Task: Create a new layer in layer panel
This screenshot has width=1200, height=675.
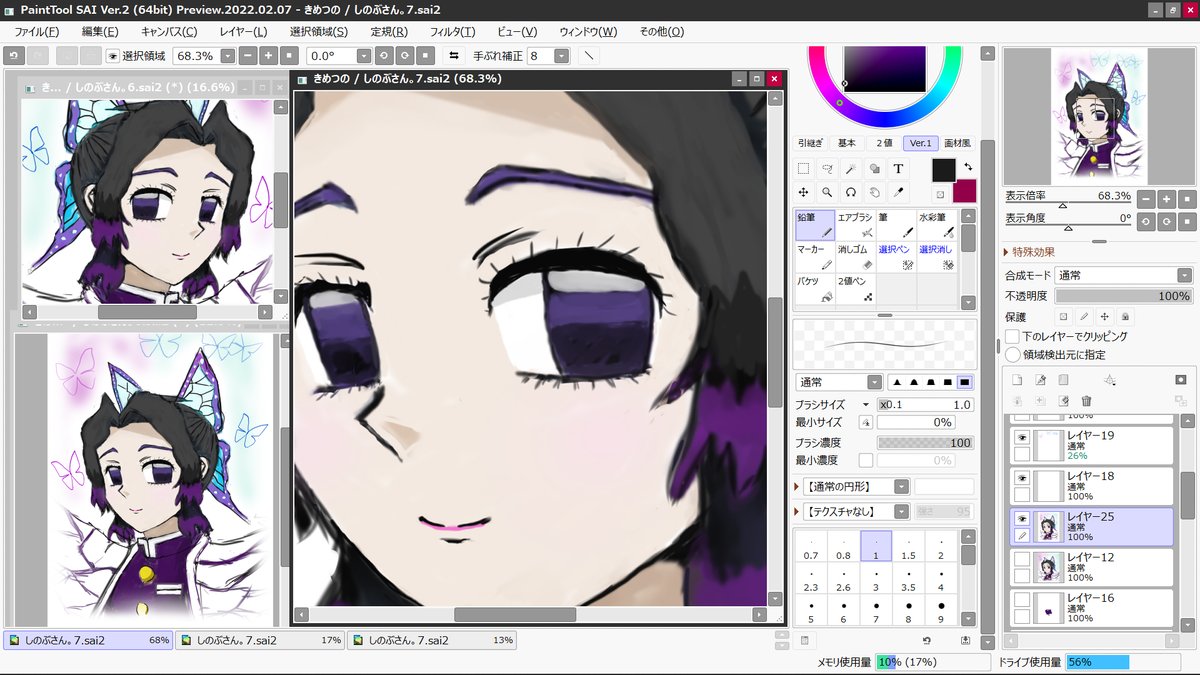Action: 1017,380
